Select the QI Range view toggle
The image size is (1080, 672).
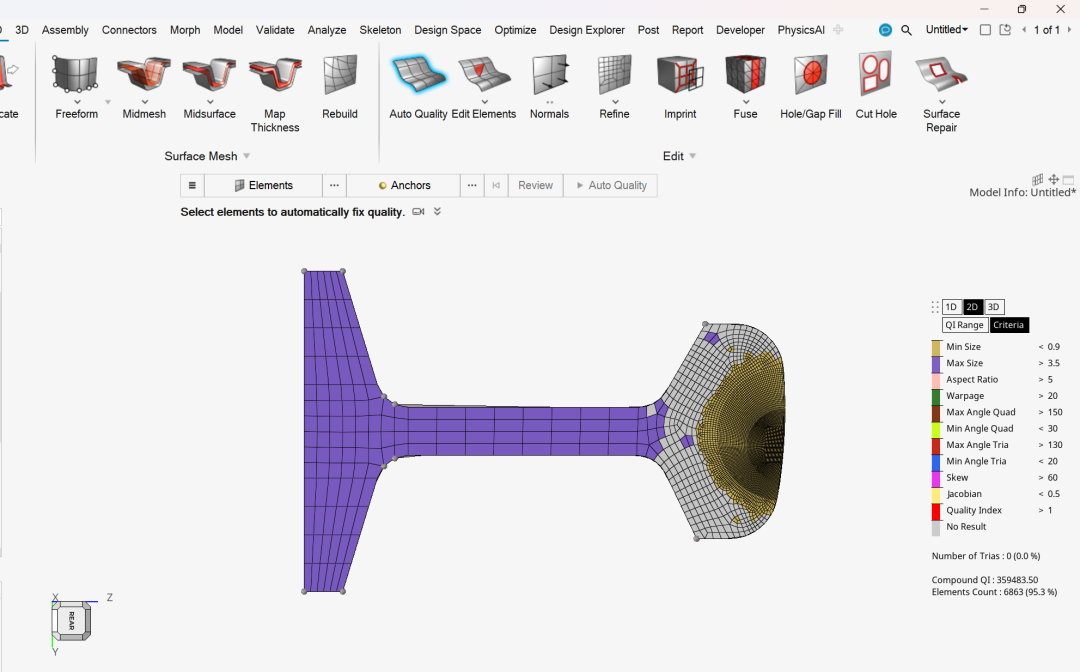[964, 325]
